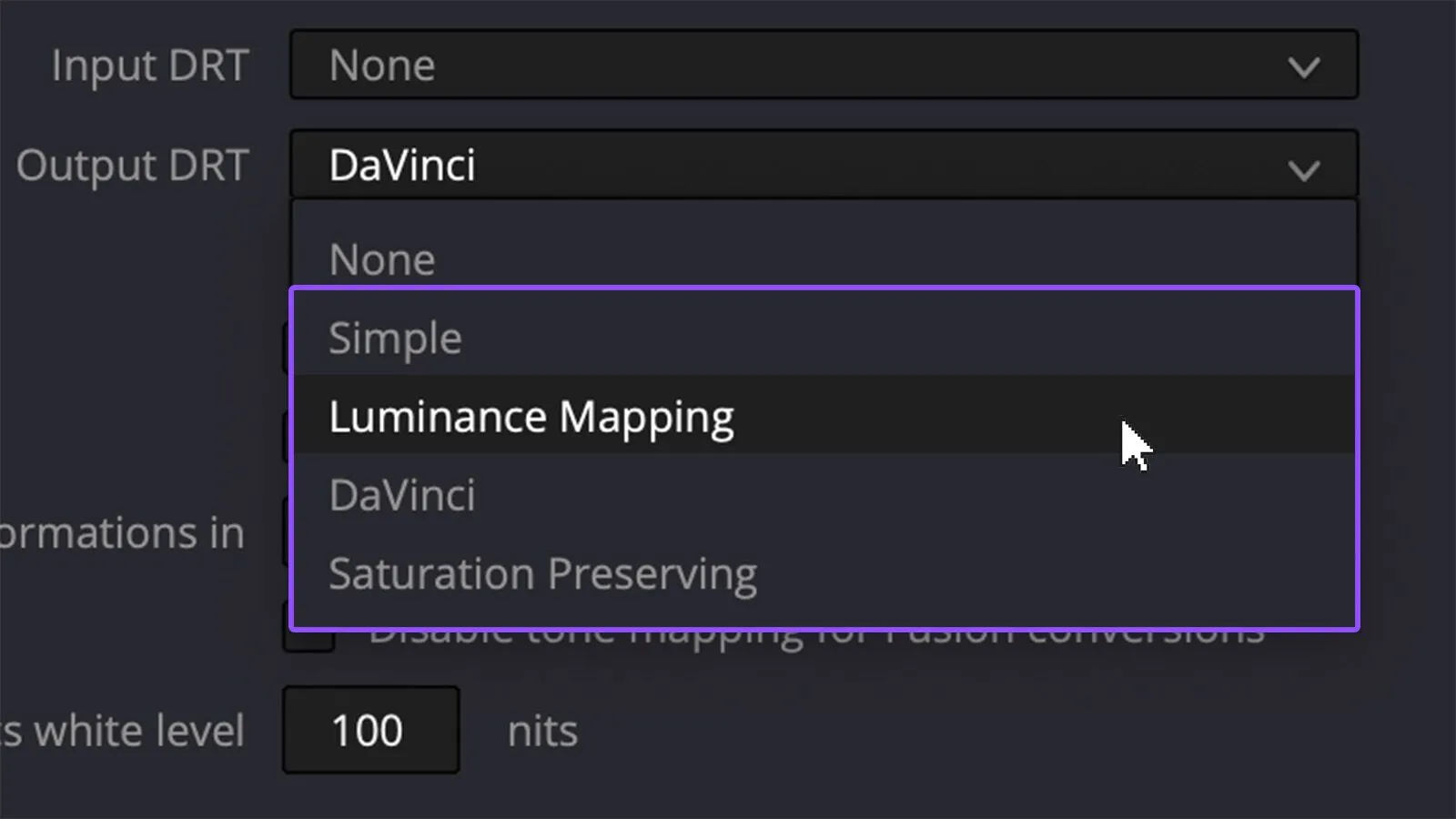This screenshot has width=1456, height=819.
Task: Click the Input DRT label text
Action: [150, 66]
